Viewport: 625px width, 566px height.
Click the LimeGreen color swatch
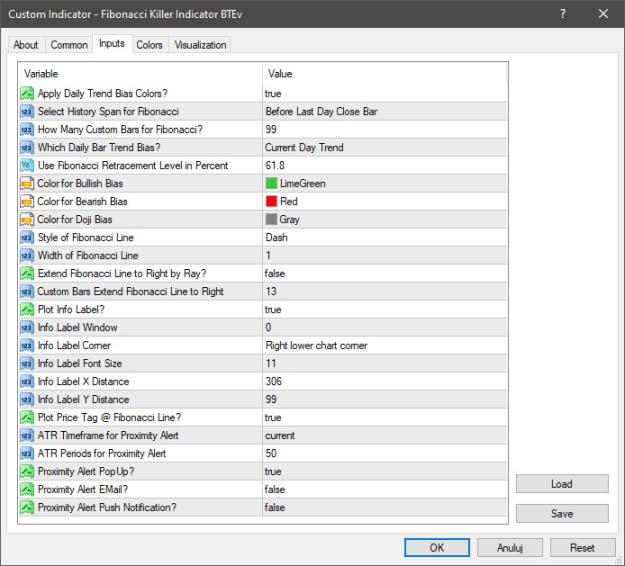[271, 183]
